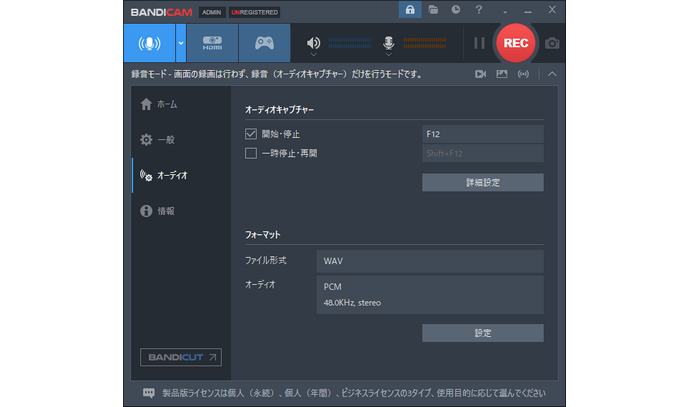Click the pause recording button
Viewport: 700px width, 407px height.
479,43
